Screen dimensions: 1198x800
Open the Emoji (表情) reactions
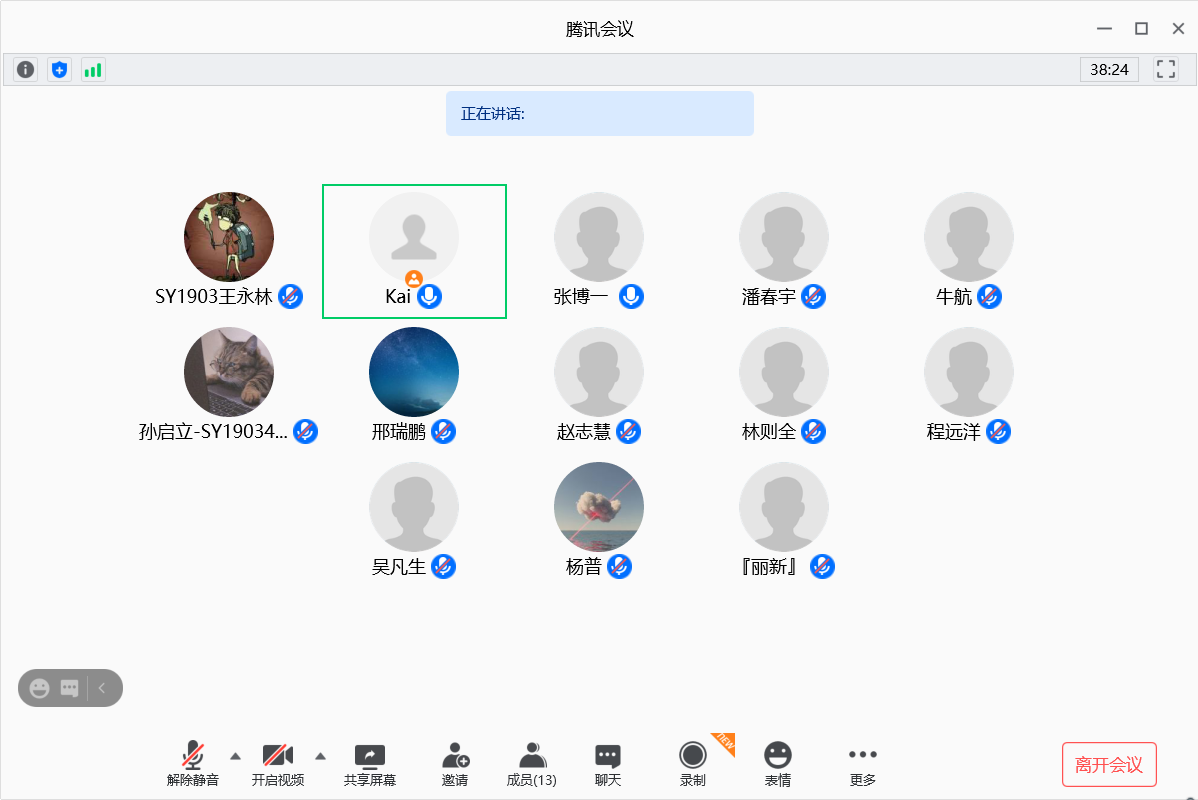coord(778,764)
